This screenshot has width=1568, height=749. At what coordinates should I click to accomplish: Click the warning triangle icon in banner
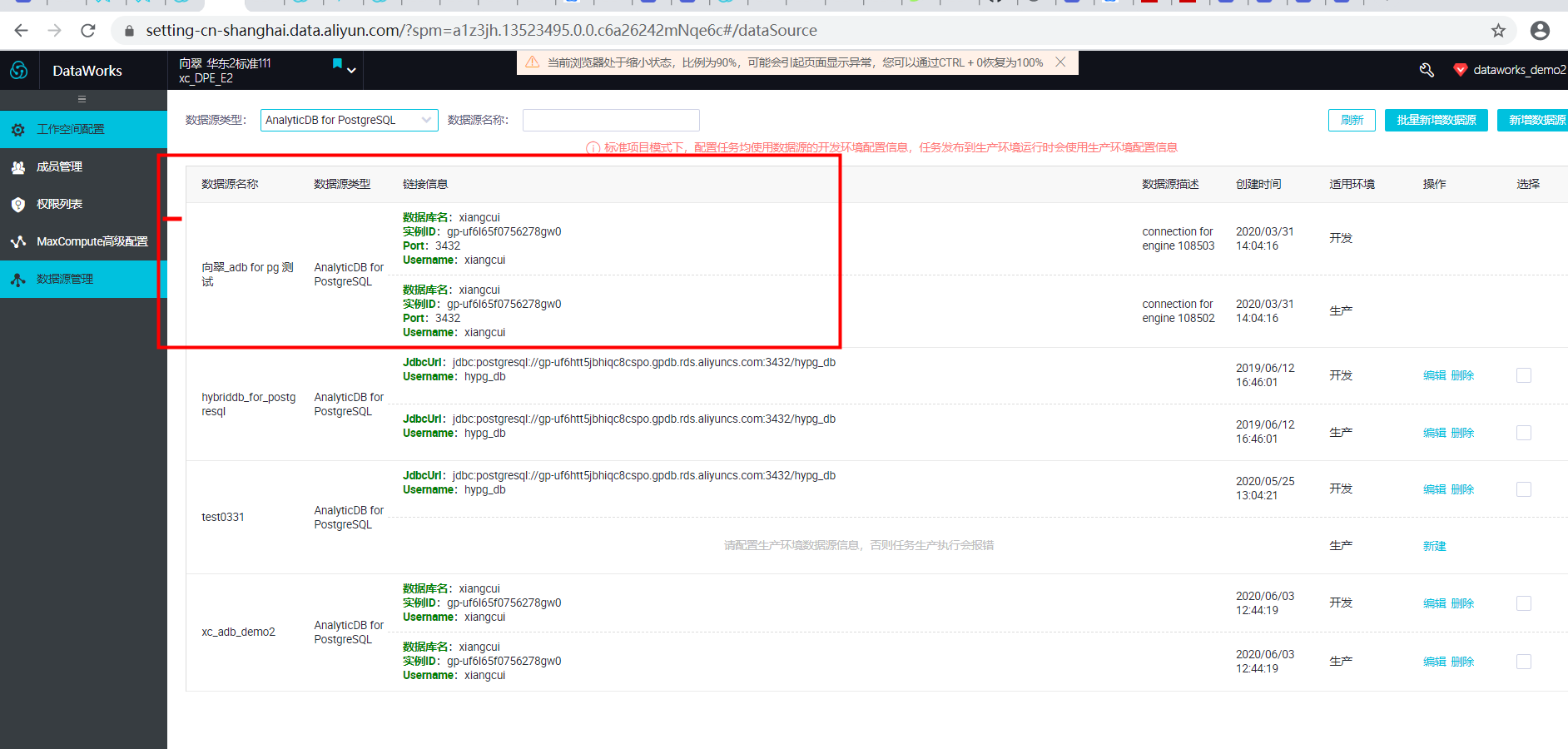coord(533,62)
